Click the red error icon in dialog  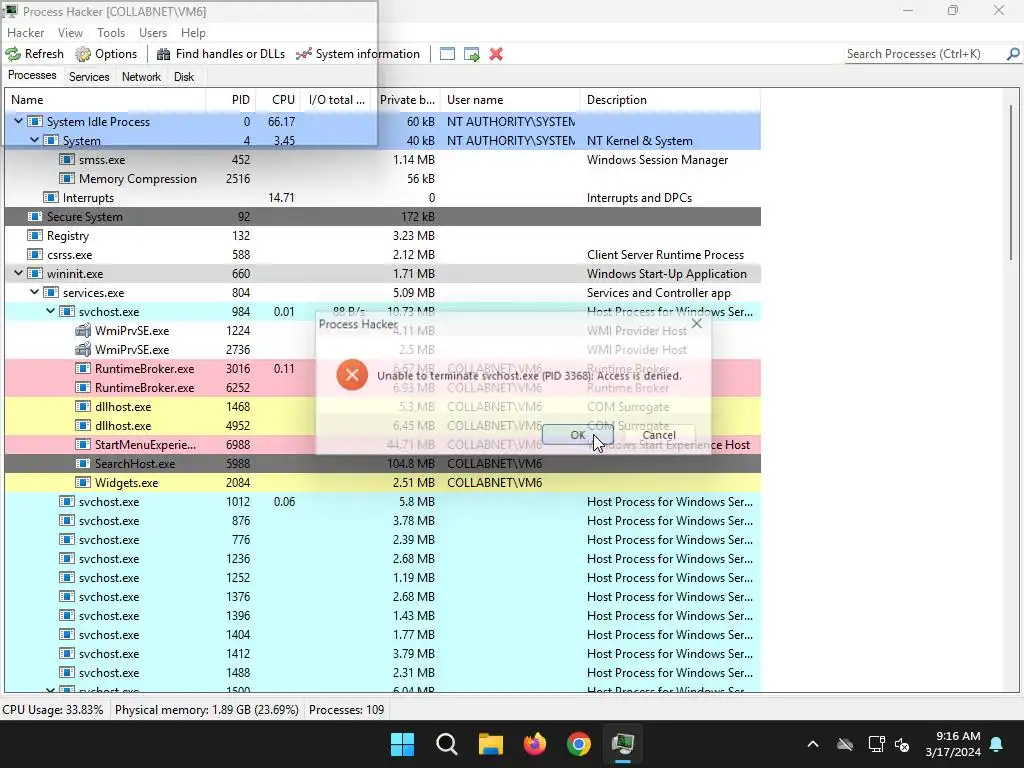[352, 375]
